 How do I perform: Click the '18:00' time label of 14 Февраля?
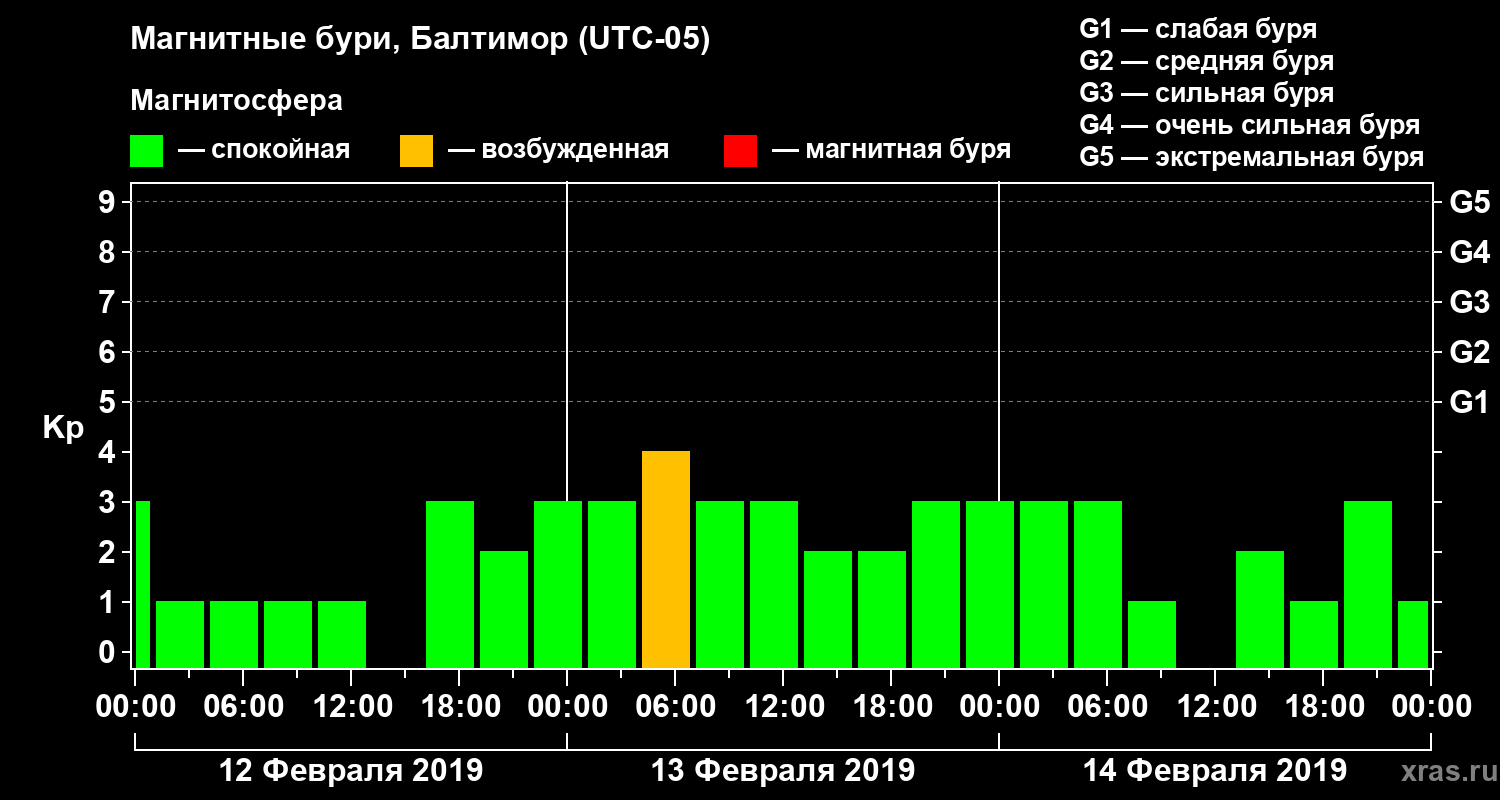[x=1323, y=706]
